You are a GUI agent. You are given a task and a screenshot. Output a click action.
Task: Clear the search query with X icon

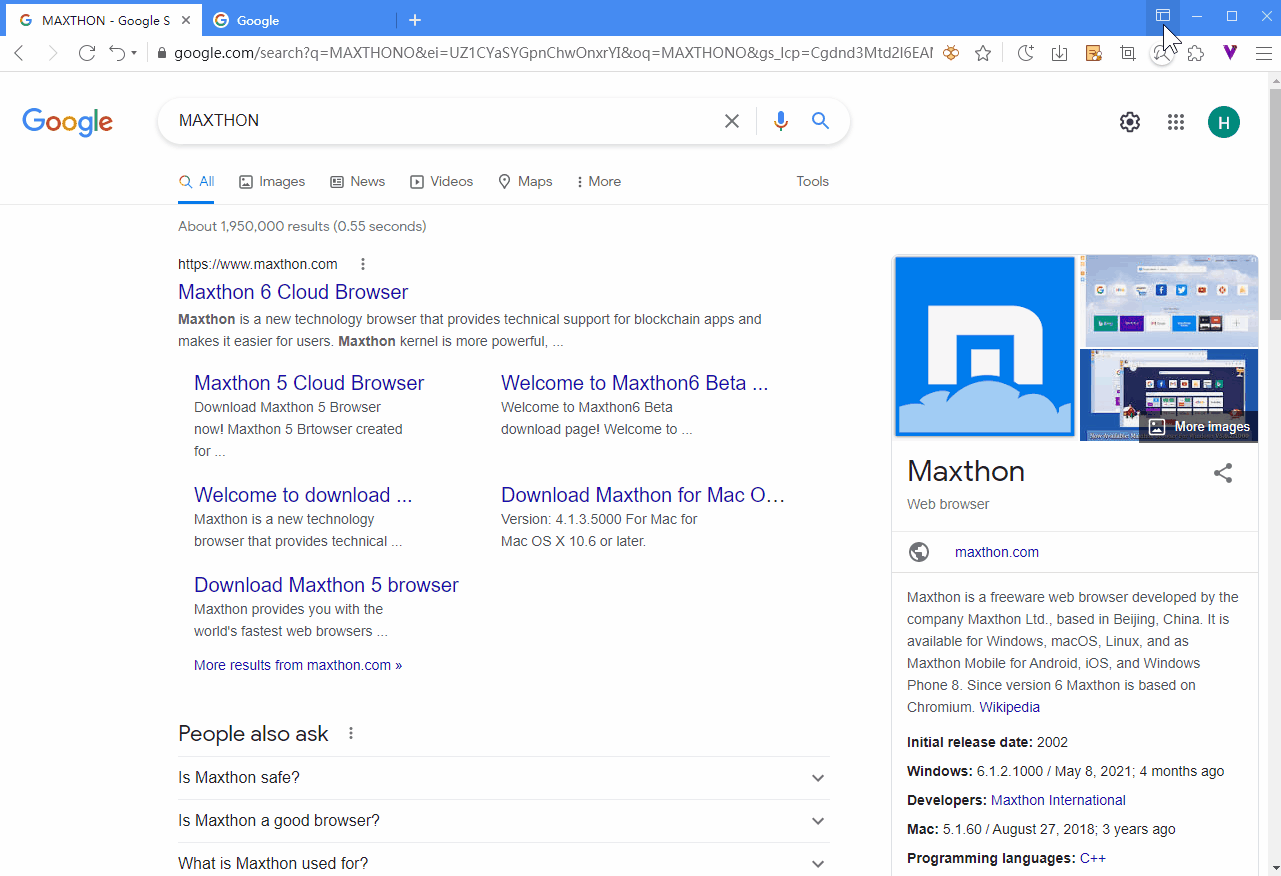click(732, 121)
